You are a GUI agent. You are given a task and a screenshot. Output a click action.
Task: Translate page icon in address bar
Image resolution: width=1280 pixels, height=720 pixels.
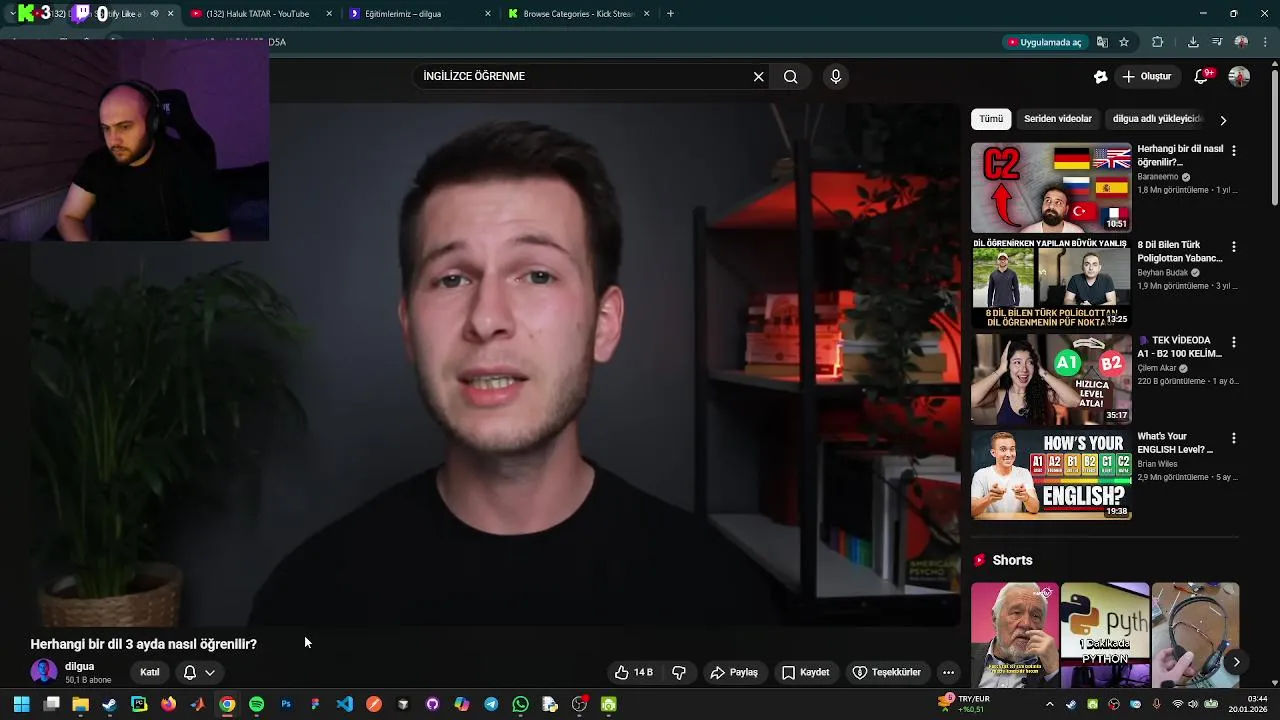point(1102,42)
